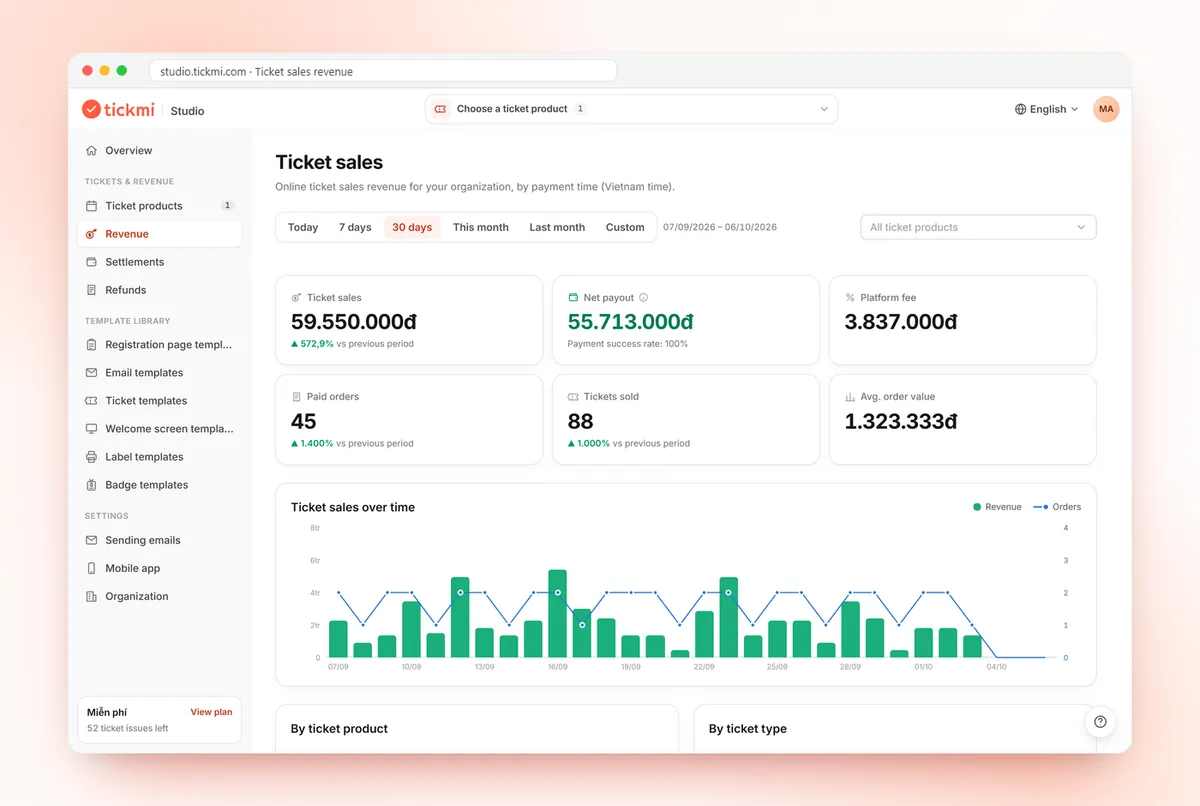The width and height of the screenshot is (1200, 806).
Task: Click the Tickets sold ticket icon
Action: tap(573, 397)
